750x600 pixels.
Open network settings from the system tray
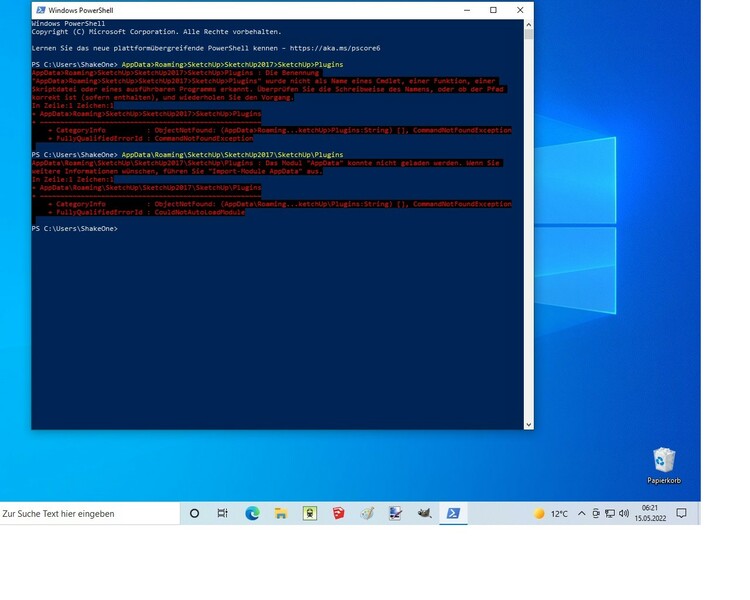(609, 513)
